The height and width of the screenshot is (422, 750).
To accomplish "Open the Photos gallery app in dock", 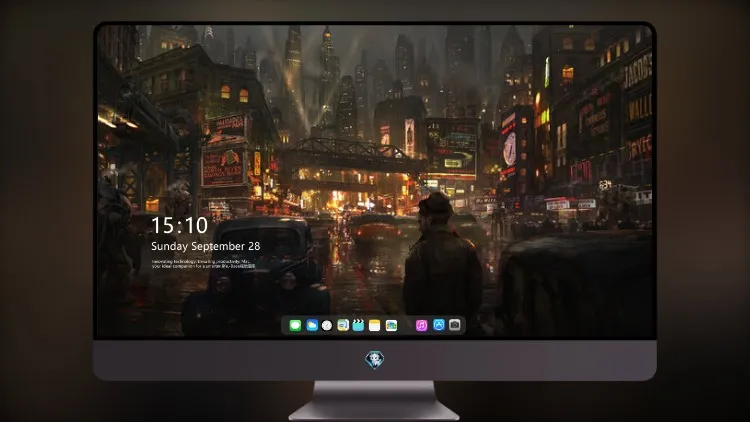I will tap(391, 325).
